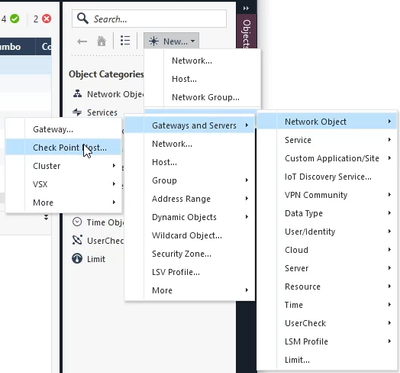Go to the objects home icon
400x373 pixels.
pos(101,41)
